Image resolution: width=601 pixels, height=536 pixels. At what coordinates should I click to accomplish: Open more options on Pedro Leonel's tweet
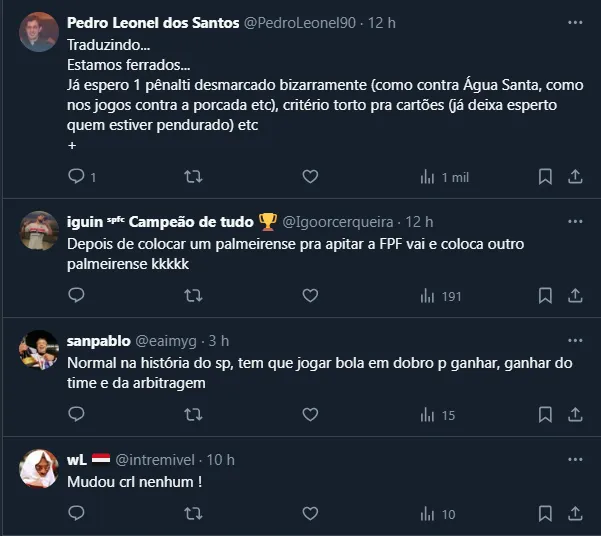pos(575,21)
